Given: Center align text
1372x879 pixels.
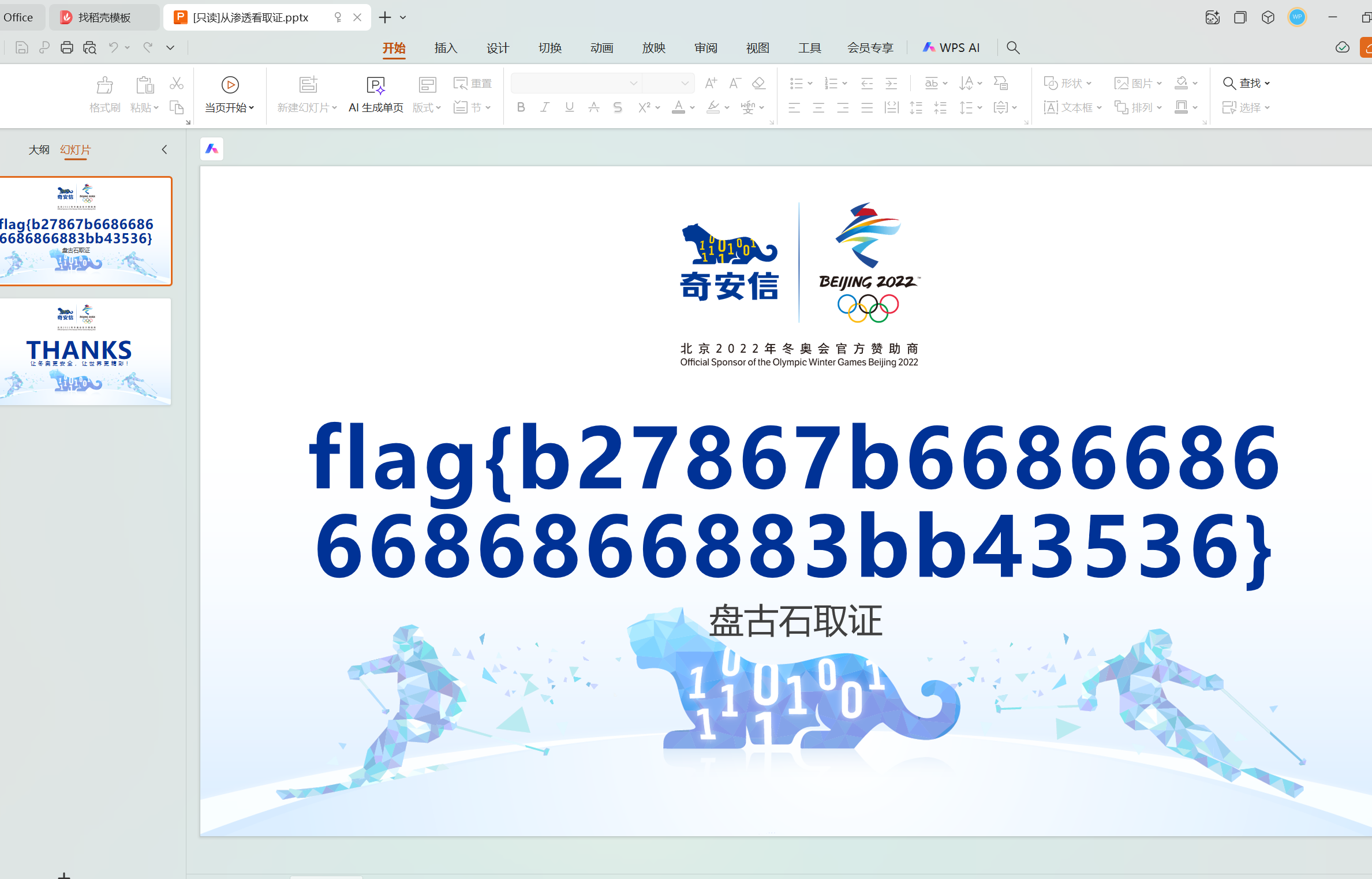Looking at the screenshot, I should tap(818, 107).
